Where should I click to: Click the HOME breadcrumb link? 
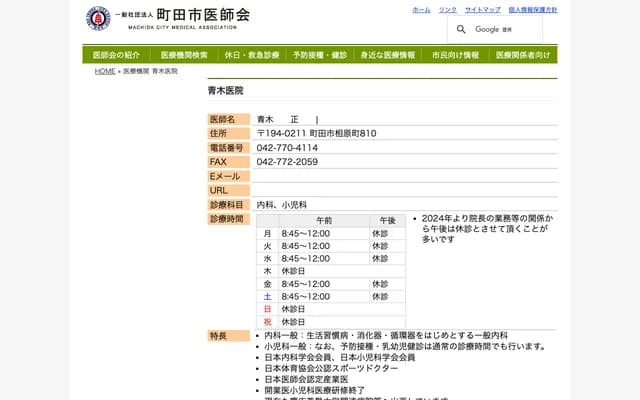(x=105, y=72)
